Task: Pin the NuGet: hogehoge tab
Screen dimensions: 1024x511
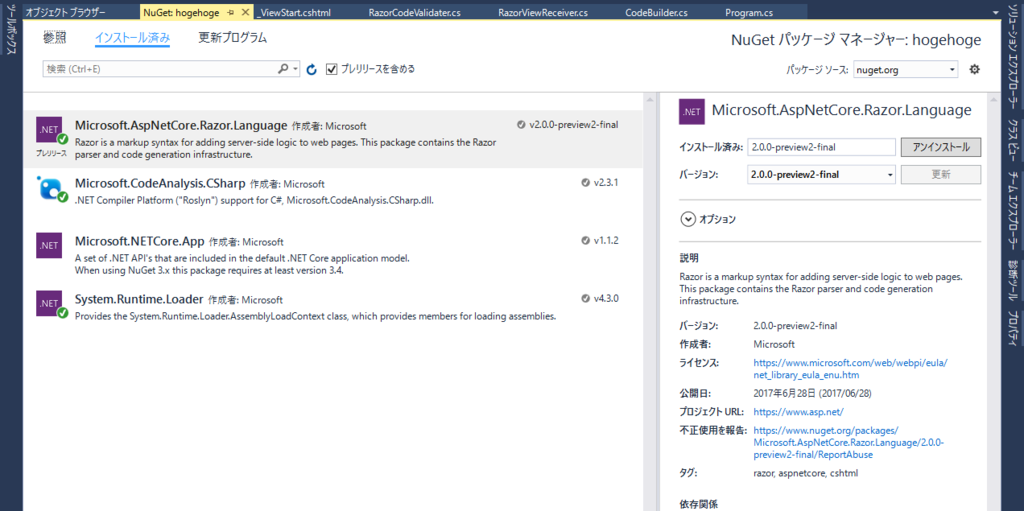Action: point(231,12)
